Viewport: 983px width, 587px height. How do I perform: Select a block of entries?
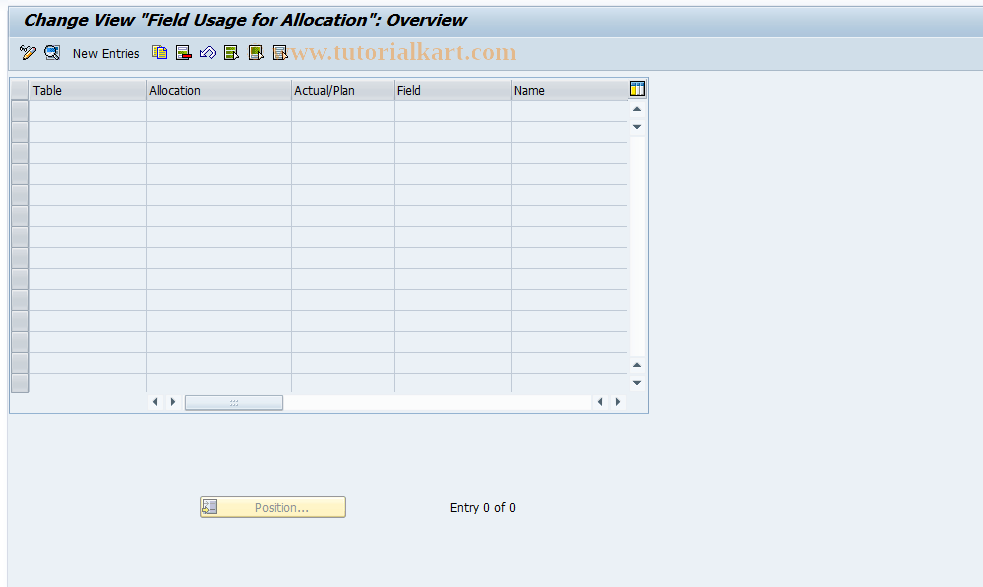[255, 52]
